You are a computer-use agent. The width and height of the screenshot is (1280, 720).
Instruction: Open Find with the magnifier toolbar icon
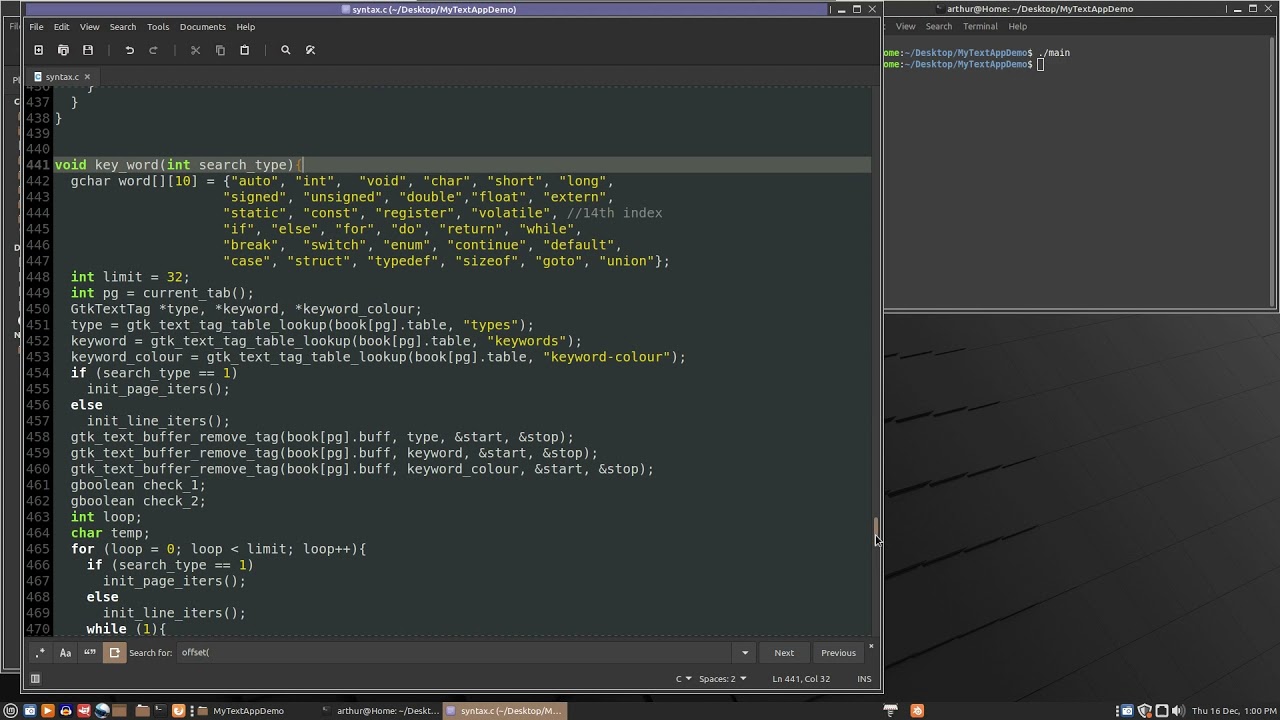pyautogui.click(x=286, y=50)
